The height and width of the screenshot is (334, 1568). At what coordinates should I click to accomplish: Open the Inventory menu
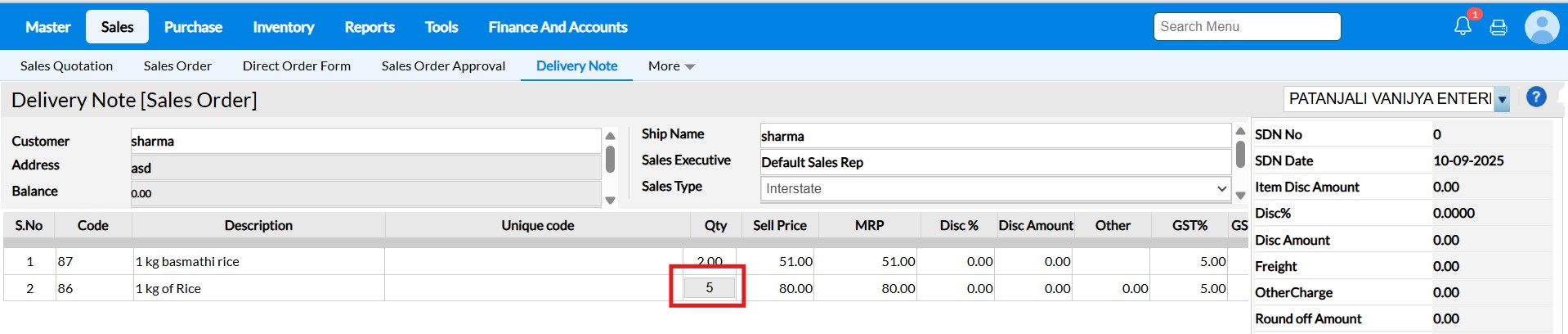coord(283,27)
